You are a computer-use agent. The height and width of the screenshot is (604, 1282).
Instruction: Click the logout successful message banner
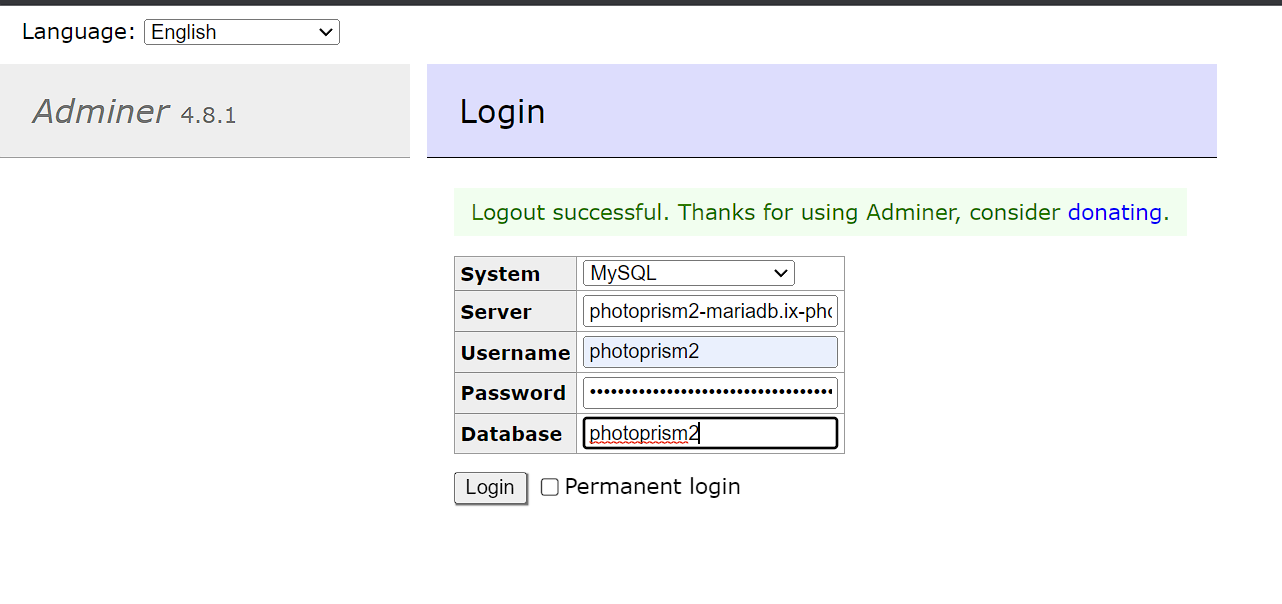point(820,212)
